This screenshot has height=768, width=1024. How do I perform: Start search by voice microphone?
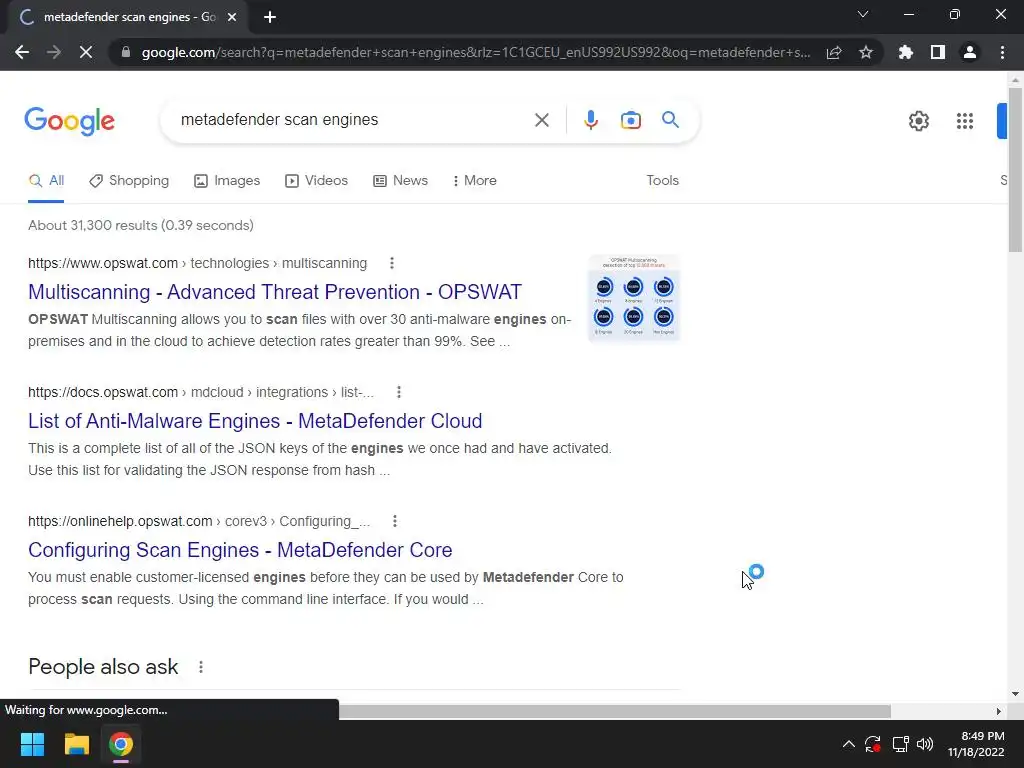coord(591,120)
